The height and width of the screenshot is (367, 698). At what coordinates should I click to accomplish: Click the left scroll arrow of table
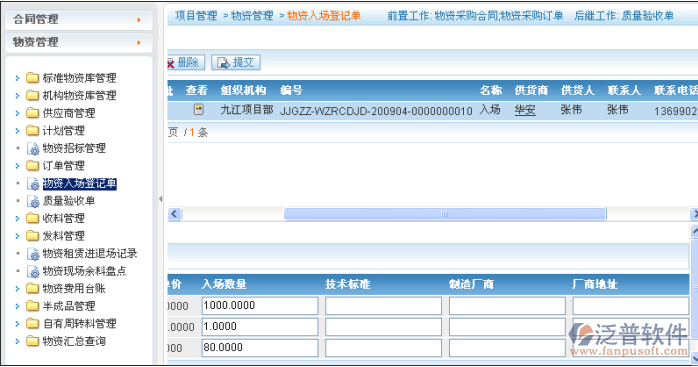(174, 214)
